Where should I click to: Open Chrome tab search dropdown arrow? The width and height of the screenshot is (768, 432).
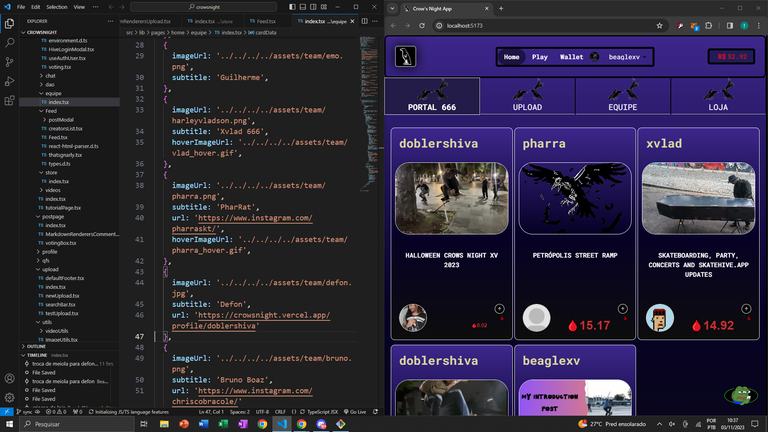tap(392, 8)
